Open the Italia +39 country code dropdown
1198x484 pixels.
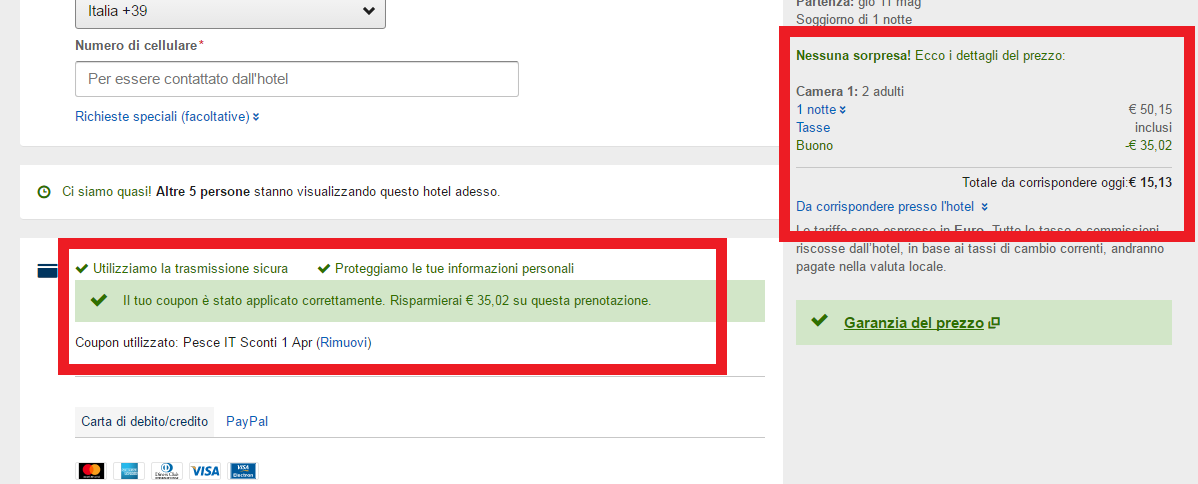[x=230, y=11]
